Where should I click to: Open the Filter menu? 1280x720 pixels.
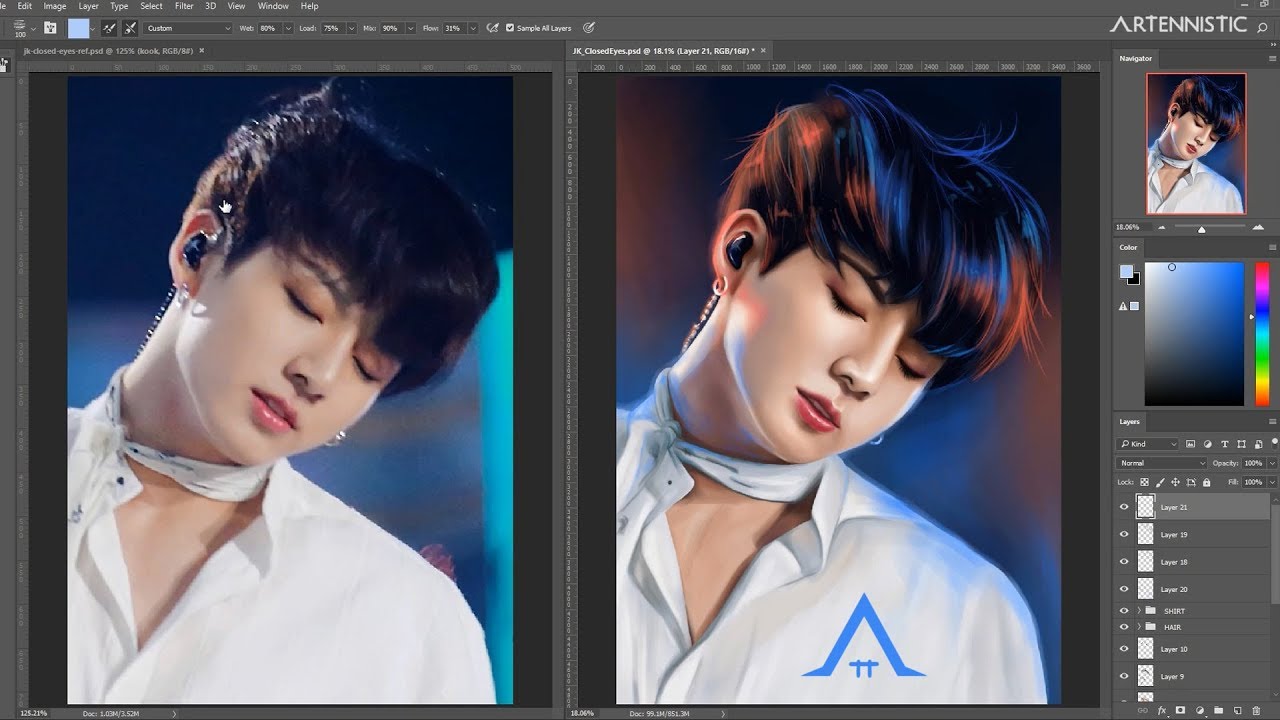(x=184, y=6)
